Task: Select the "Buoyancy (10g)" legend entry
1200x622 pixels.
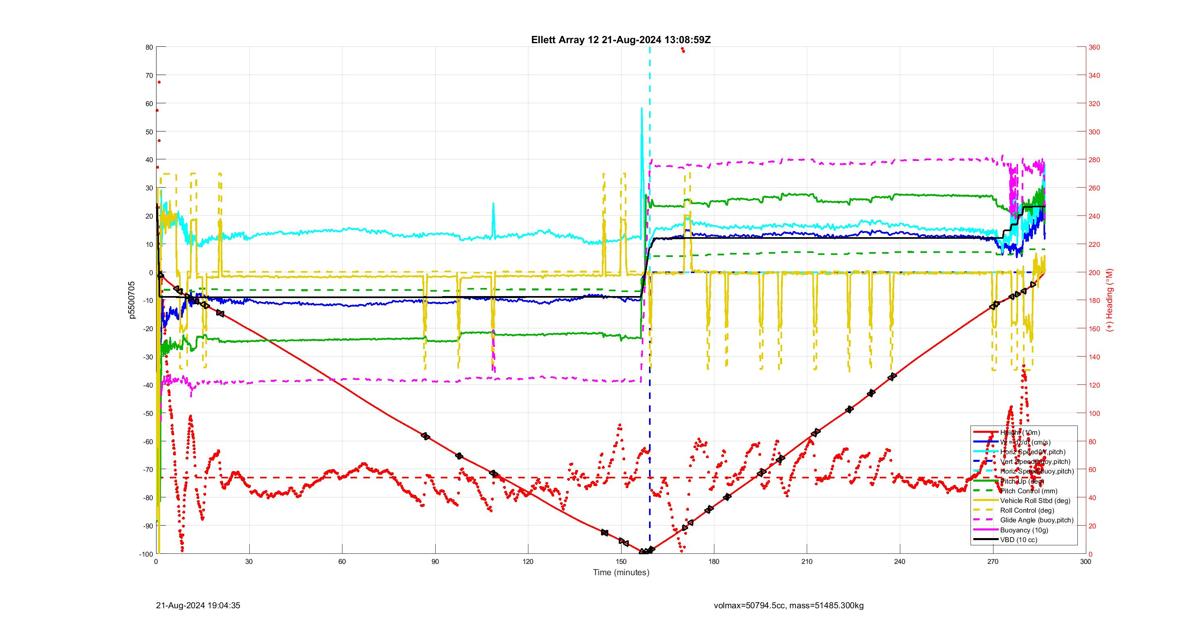Action: [x=1024, y=530]
